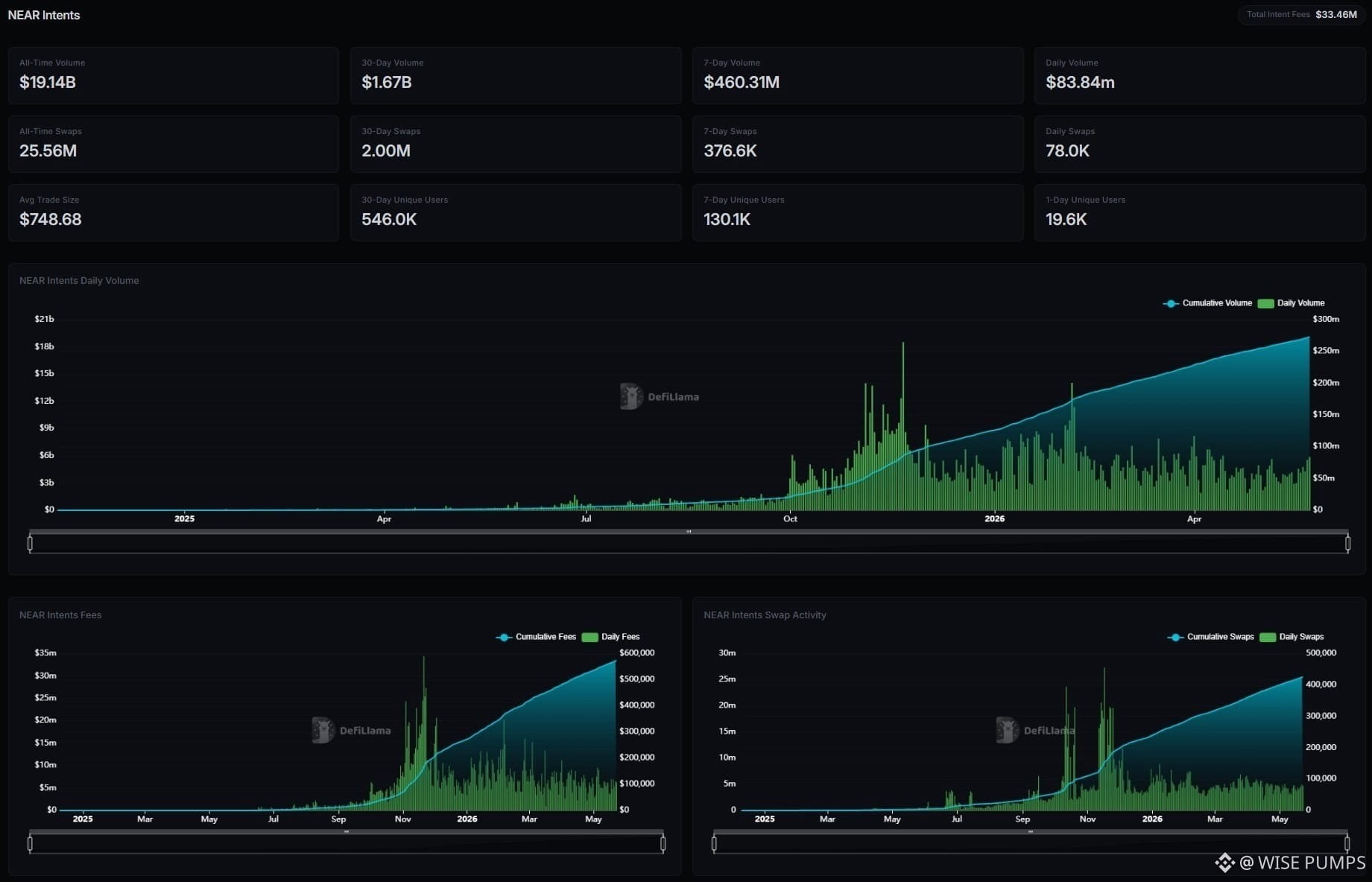This screenshot has width=1372, height=882.
Task: Click the Jul label on Daily Volume chart axis
Action: (x=586, y=518)
